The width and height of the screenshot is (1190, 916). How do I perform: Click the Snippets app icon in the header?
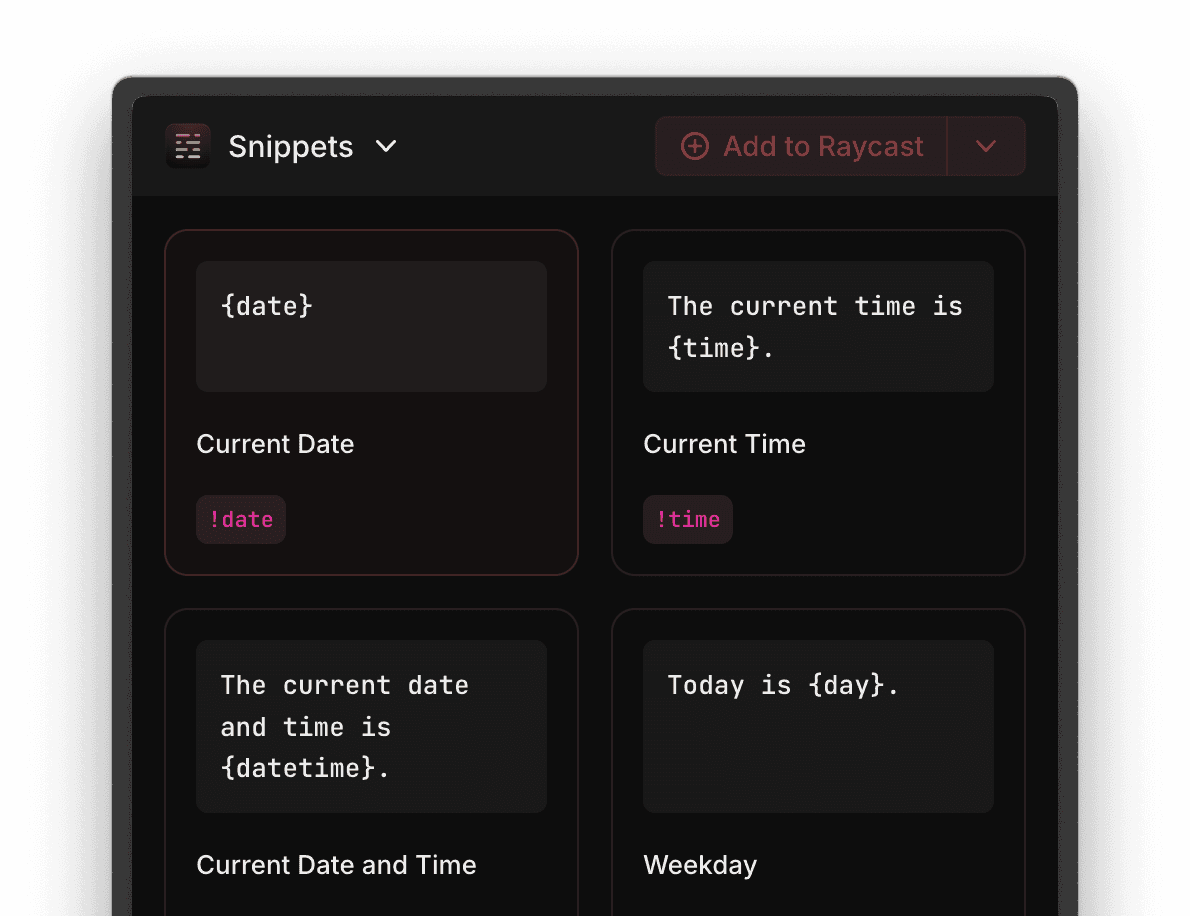tap(188, 145)
